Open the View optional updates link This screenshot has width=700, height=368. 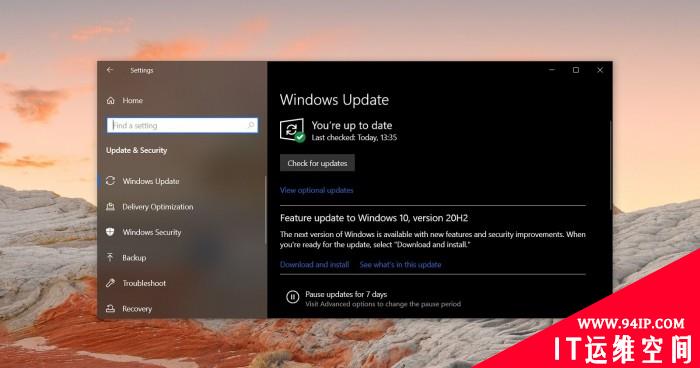317,190
